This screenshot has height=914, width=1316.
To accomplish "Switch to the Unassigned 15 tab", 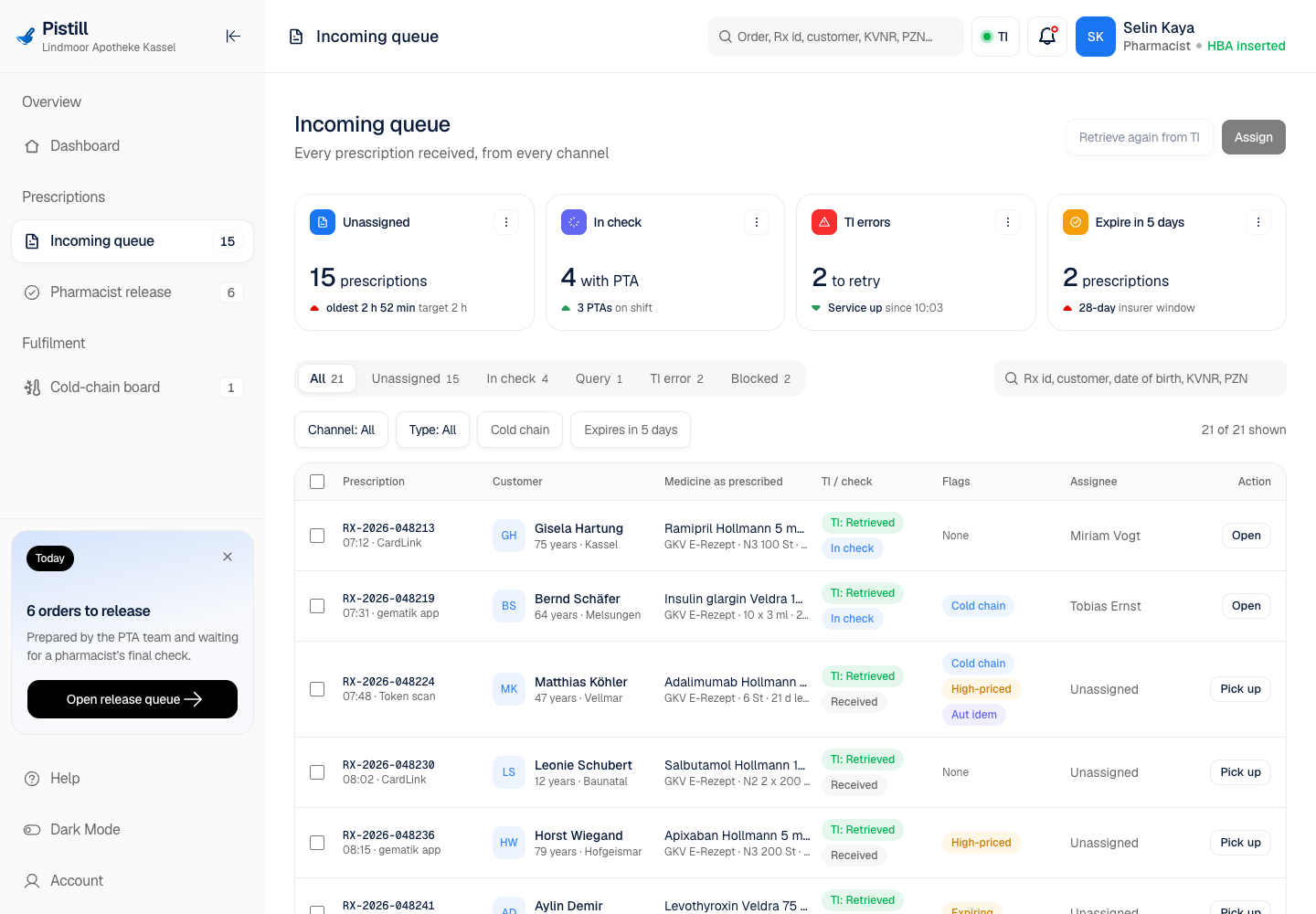I will coord(416,378).
